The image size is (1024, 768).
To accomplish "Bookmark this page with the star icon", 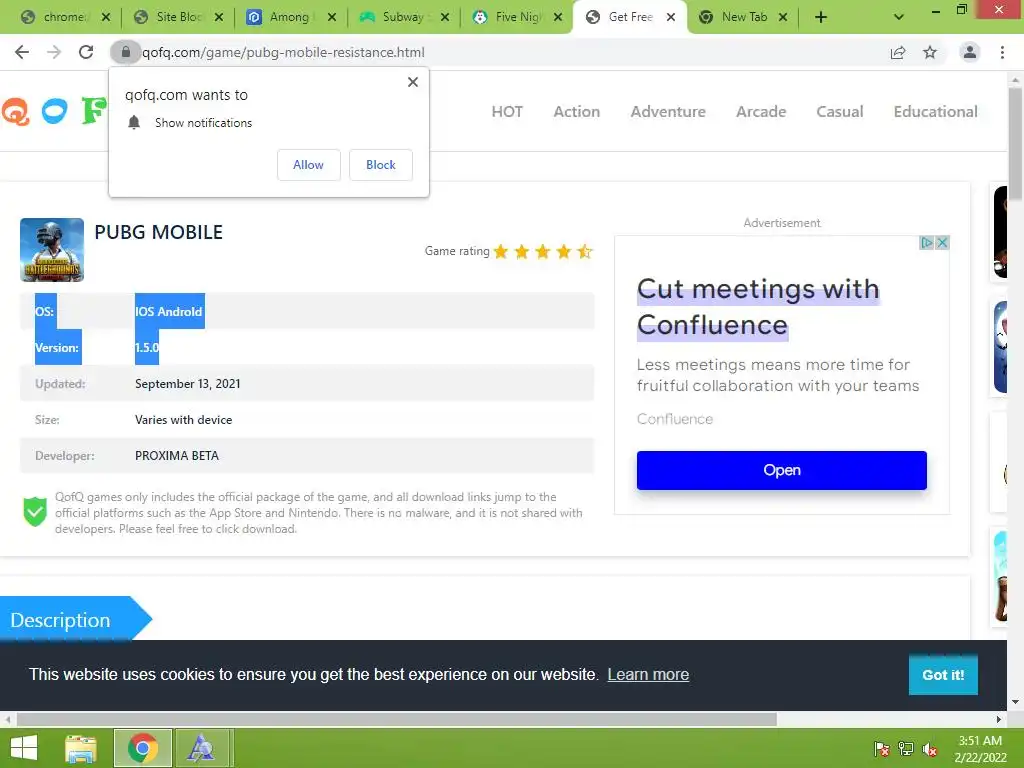I will pyautogui.click(x=930, y=52).
